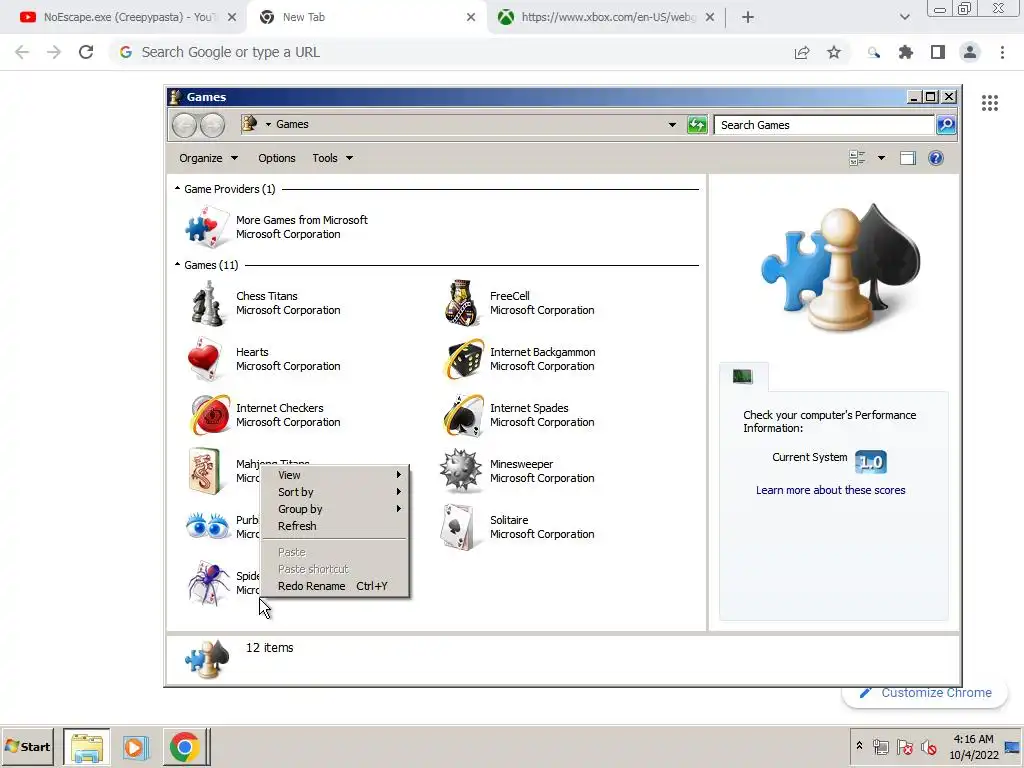Select the Minesweeper mine icon
This screenshot has height=768, width=1024.
[x=461, y=471]
